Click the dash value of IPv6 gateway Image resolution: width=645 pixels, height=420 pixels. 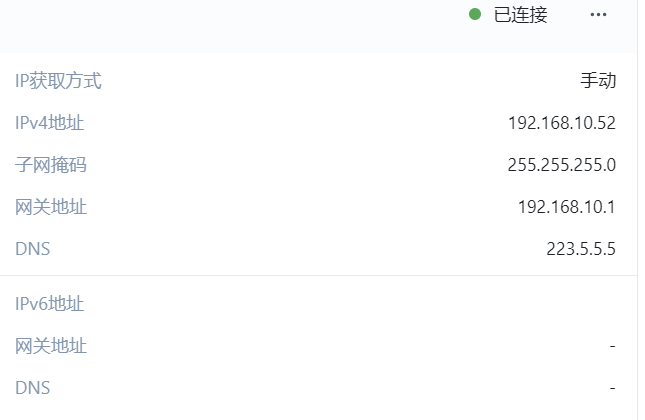pyautogui.click(x=611, y=346)
